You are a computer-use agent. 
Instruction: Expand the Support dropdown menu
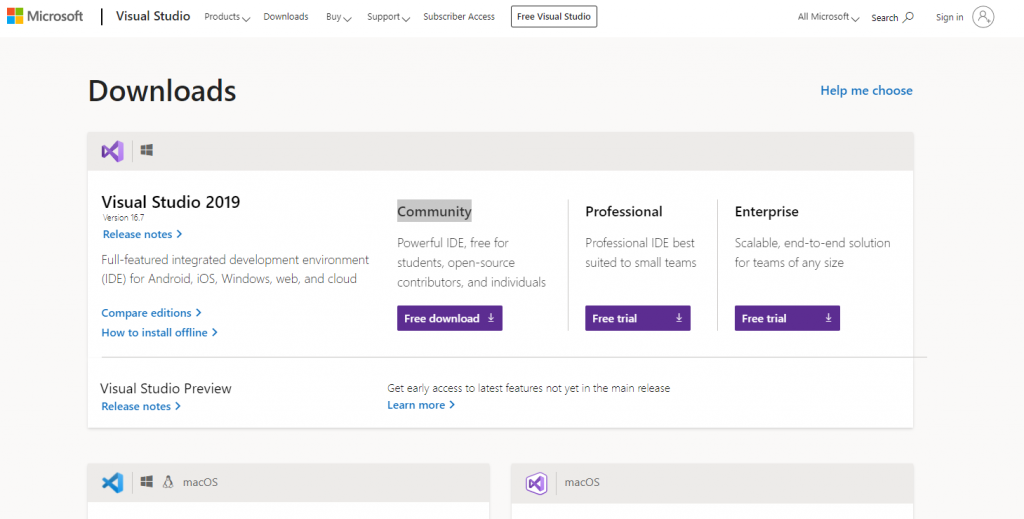[x=388, y=17]
